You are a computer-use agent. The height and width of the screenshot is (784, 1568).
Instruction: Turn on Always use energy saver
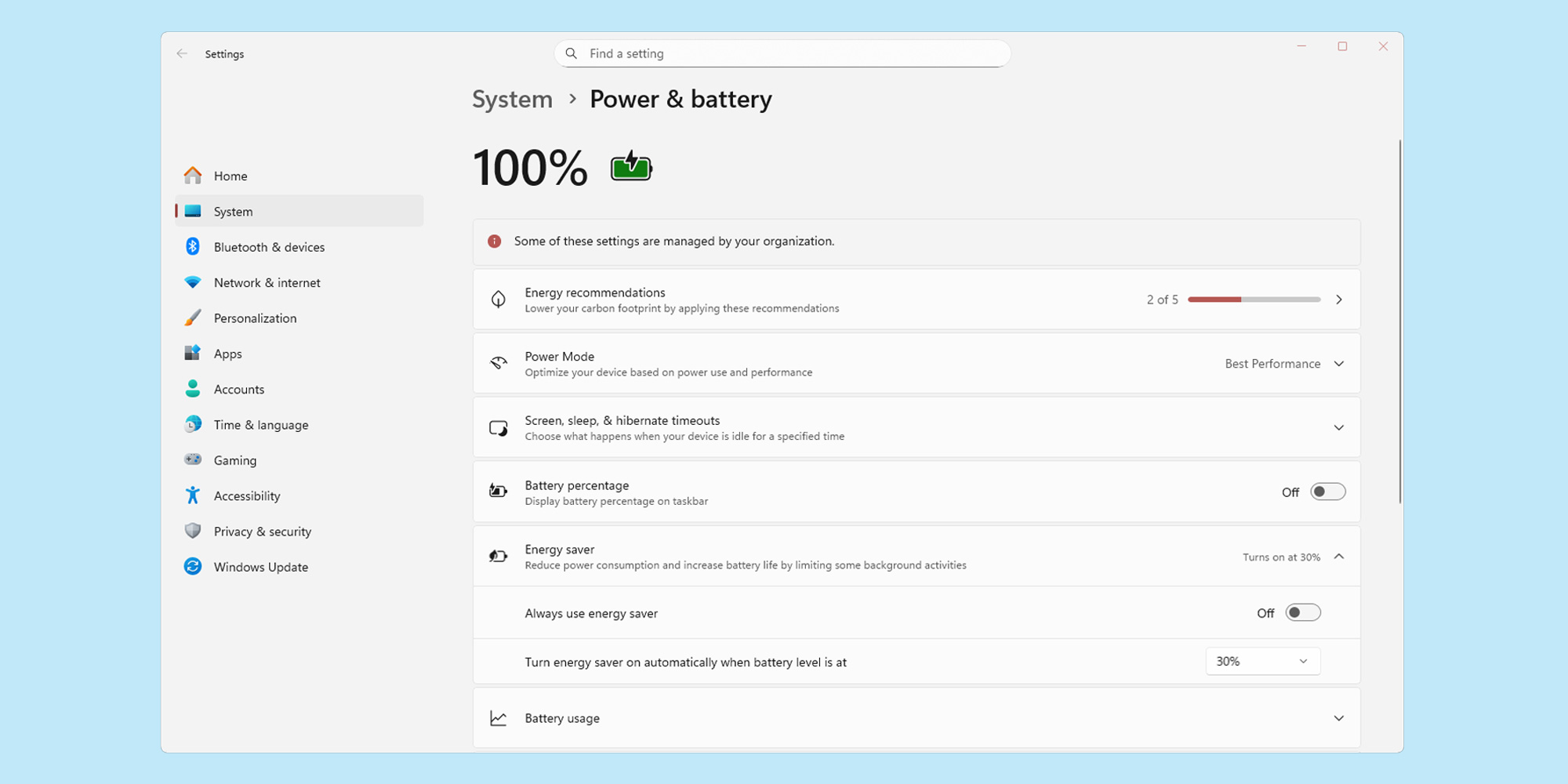[x=1303, y=612]
